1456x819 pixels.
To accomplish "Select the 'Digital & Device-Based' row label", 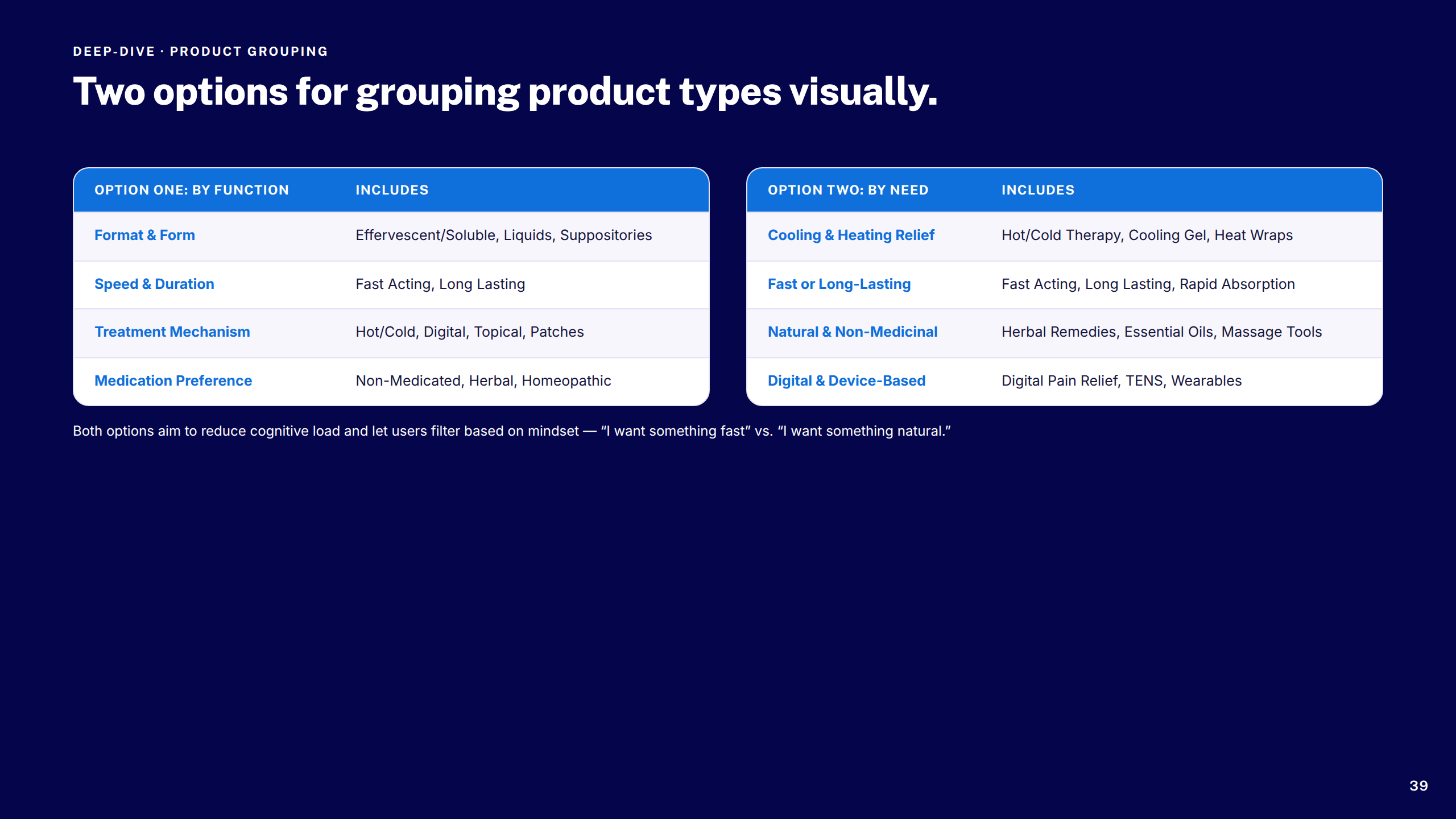I will [846, 381].
